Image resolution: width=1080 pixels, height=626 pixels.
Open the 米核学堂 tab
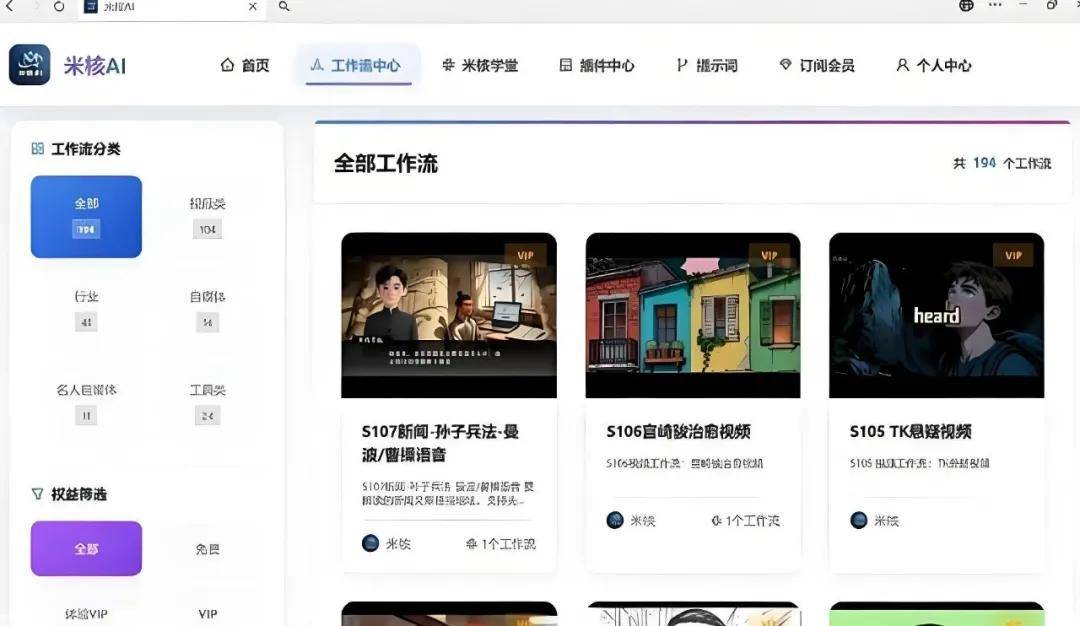(x=480, y=65)
